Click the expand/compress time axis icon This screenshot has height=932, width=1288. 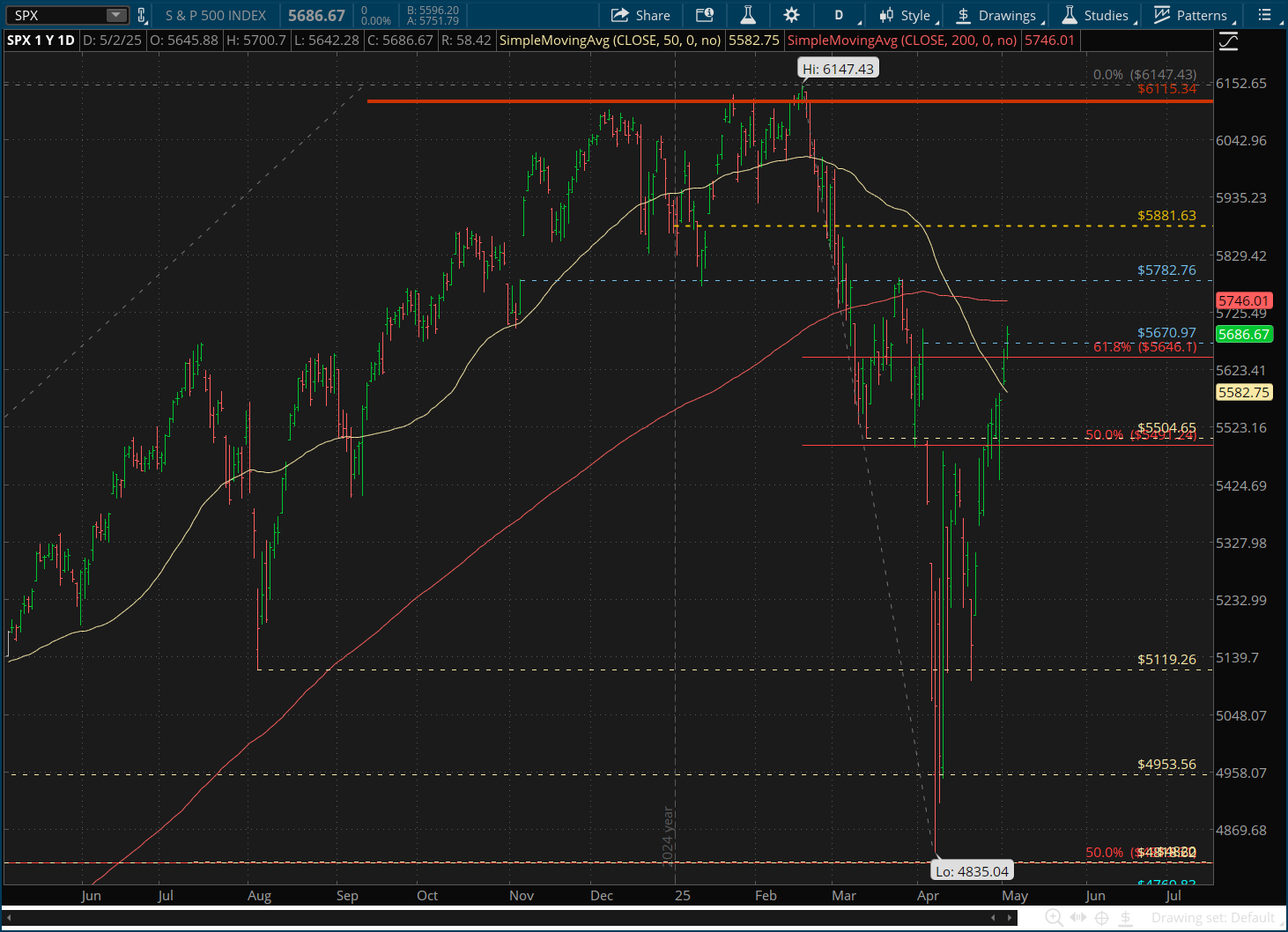1078,918
